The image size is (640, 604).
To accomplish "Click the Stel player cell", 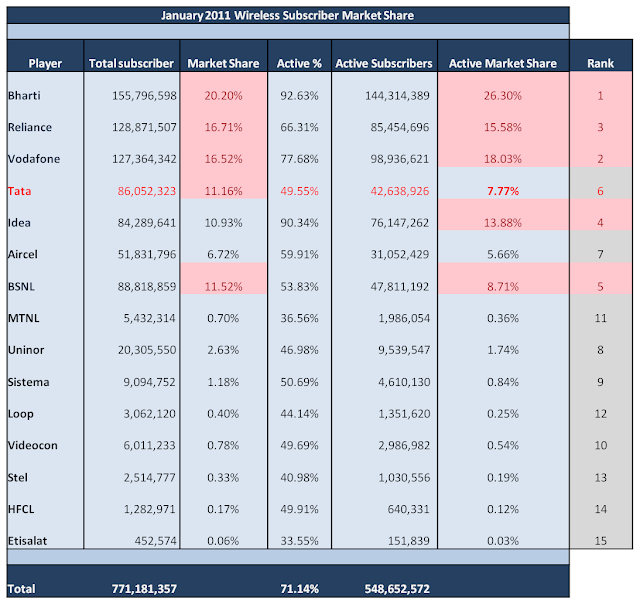I will tap(18, 477).
